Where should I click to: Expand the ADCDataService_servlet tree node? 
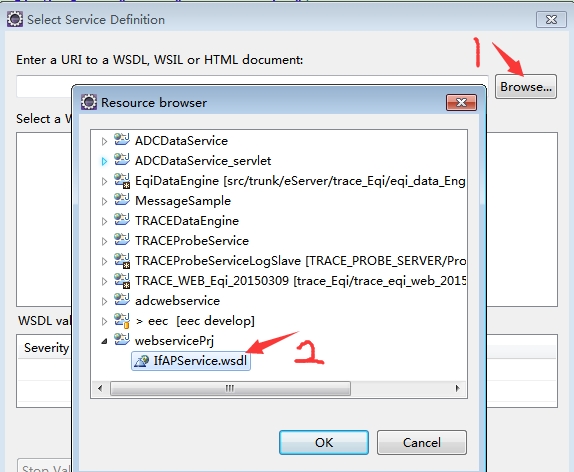[104, 161]
